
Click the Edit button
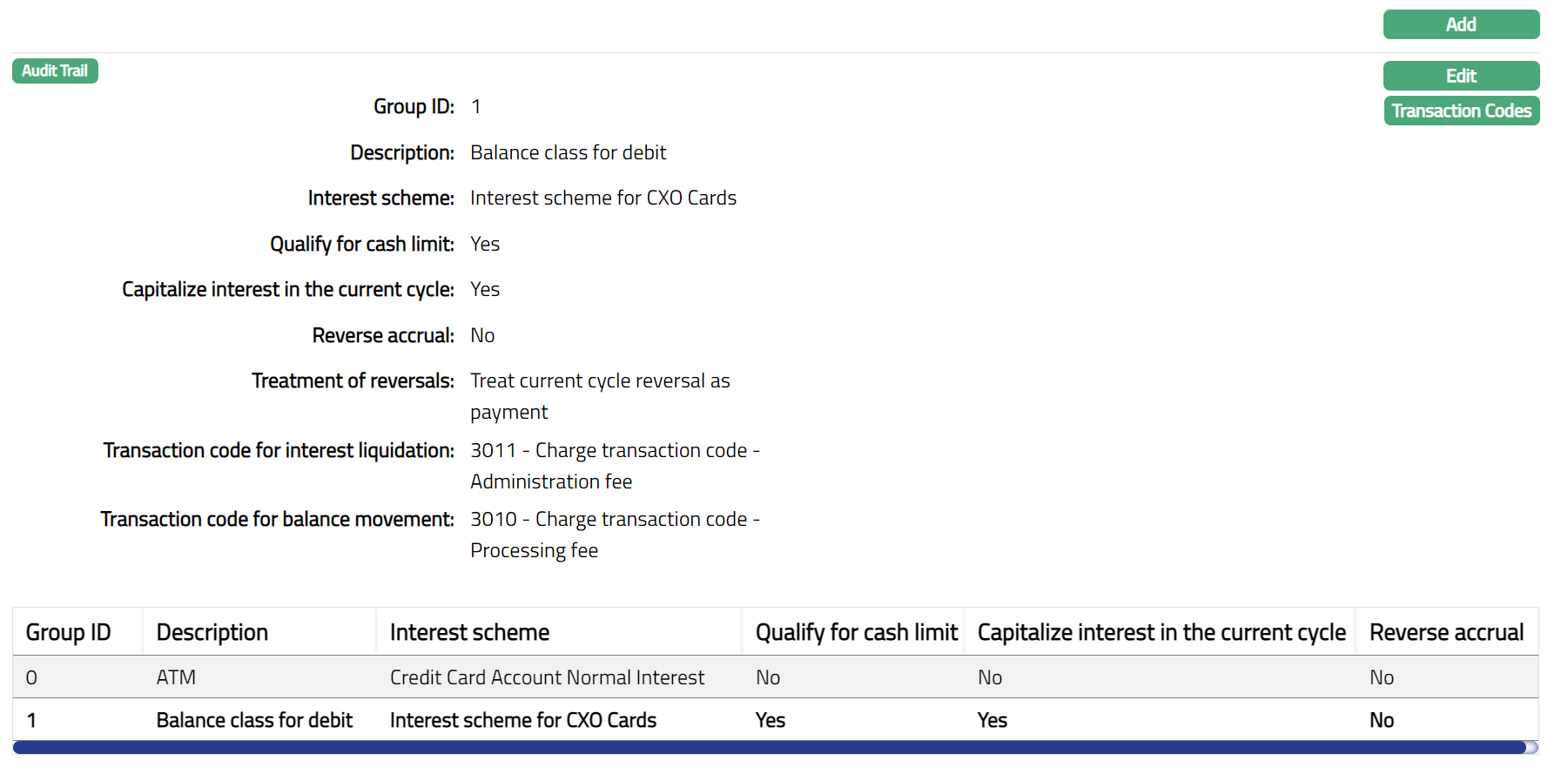1460,76
